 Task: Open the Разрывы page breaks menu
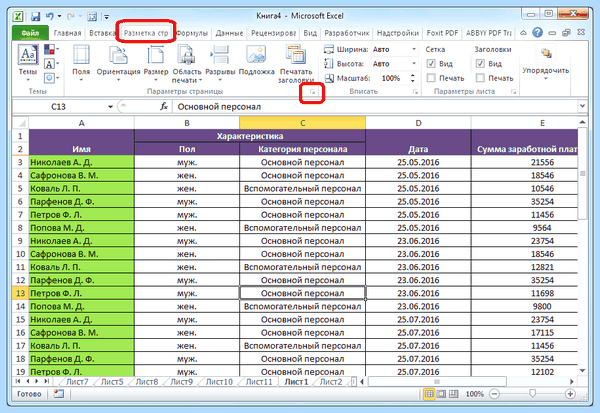pos(220,63)
